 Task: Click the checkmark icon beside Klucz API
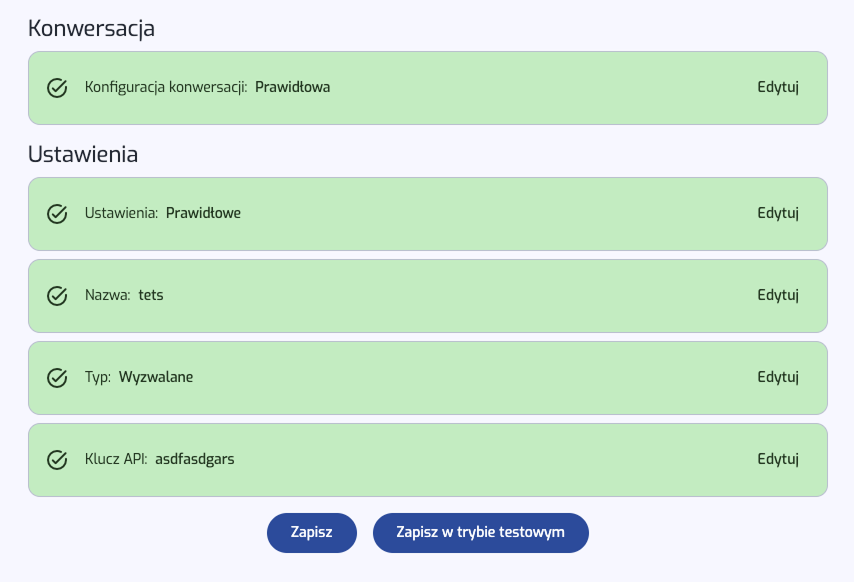pos(57,460)
